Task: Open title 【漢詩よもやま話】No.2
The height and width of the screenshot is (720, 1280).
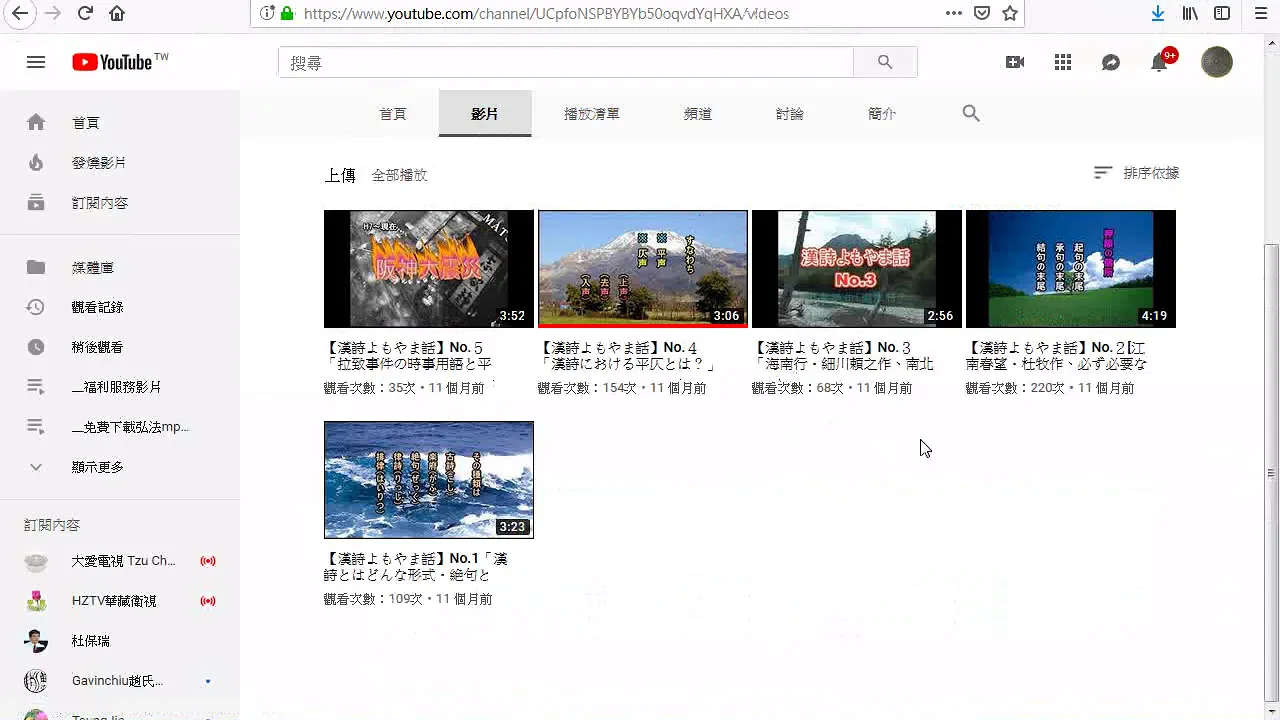Action: pyautogui.click(x=1057, y=356)
